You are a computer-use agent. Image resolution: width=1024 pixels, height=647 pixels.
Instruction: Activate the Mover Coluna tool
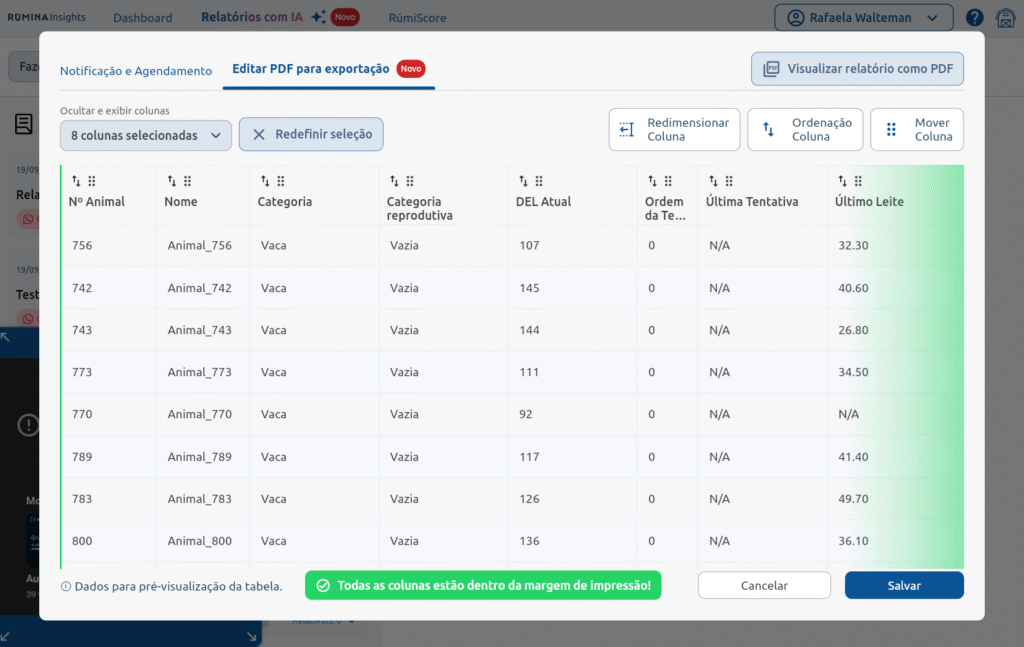click(x=917, y=129)
